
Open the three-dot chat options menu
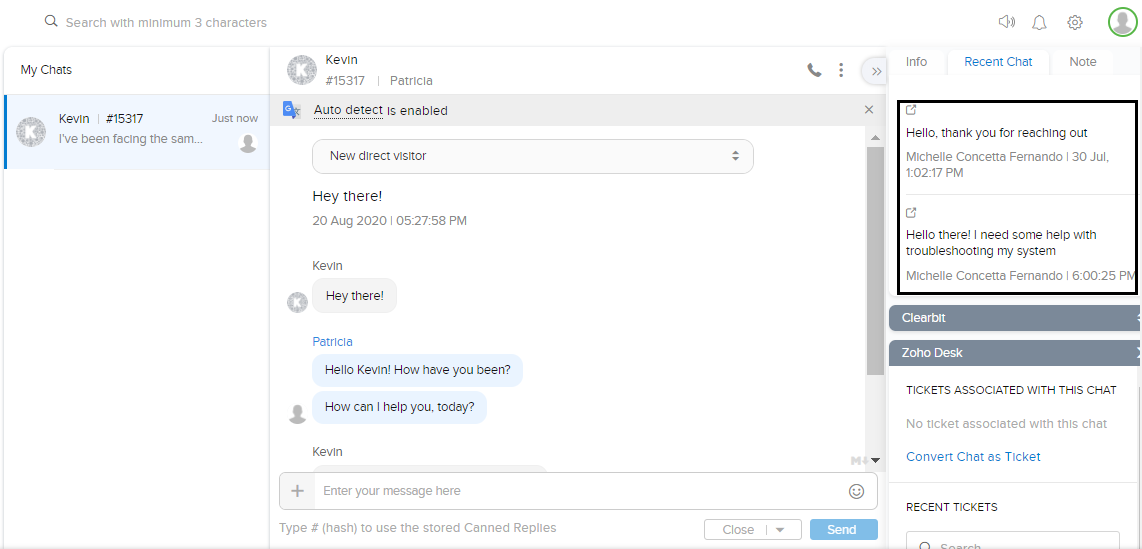point(841,70)
